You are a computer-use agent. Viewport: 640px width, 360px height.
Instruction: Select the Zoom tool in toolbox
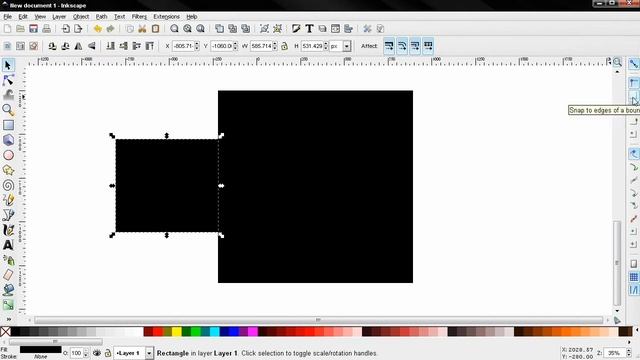[8, 110]
